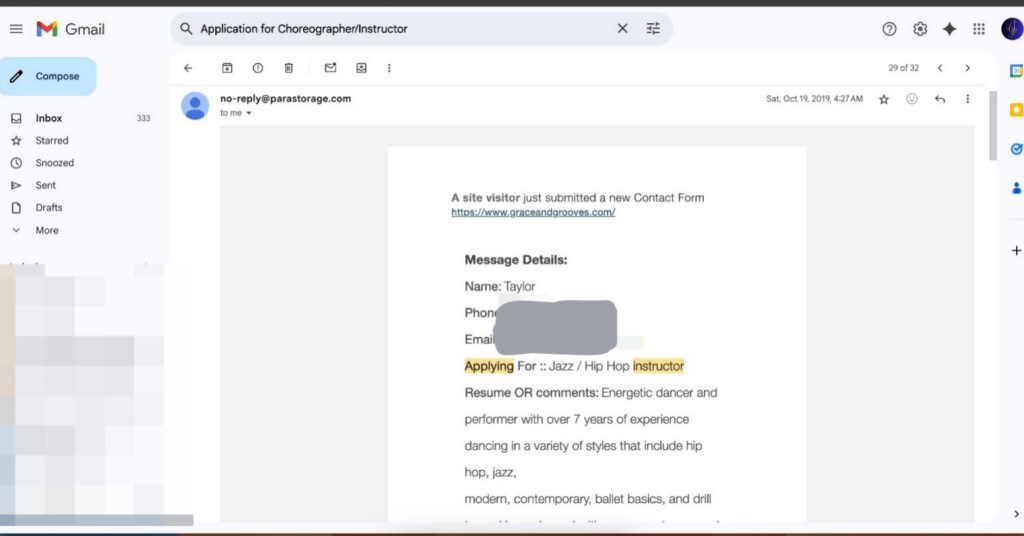Screen dimensions: 1024x536
Task: Expand More labels in sidebar
Action: (47, 230)
